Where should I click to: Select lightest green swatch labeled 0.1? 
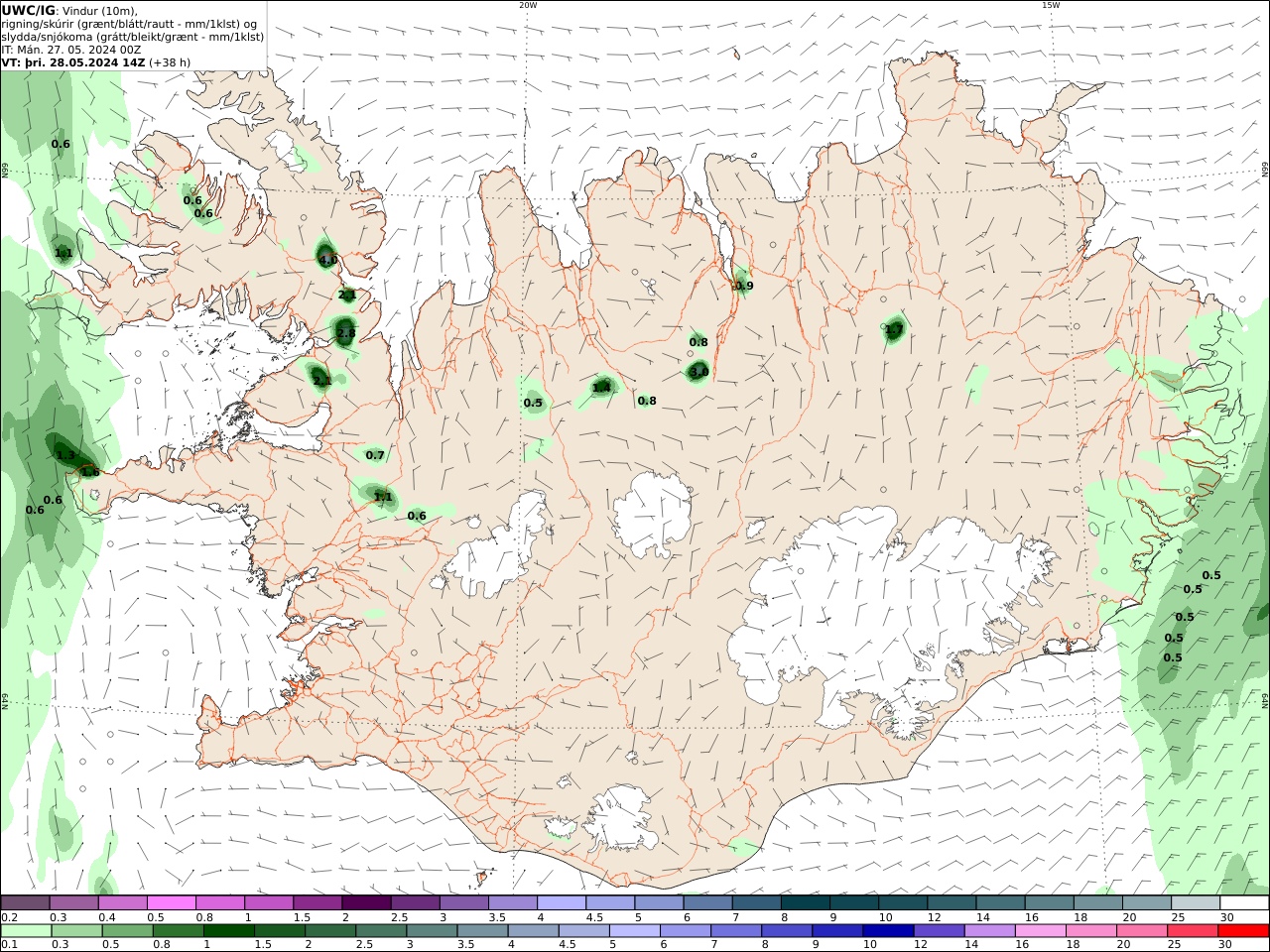(26, 930)
